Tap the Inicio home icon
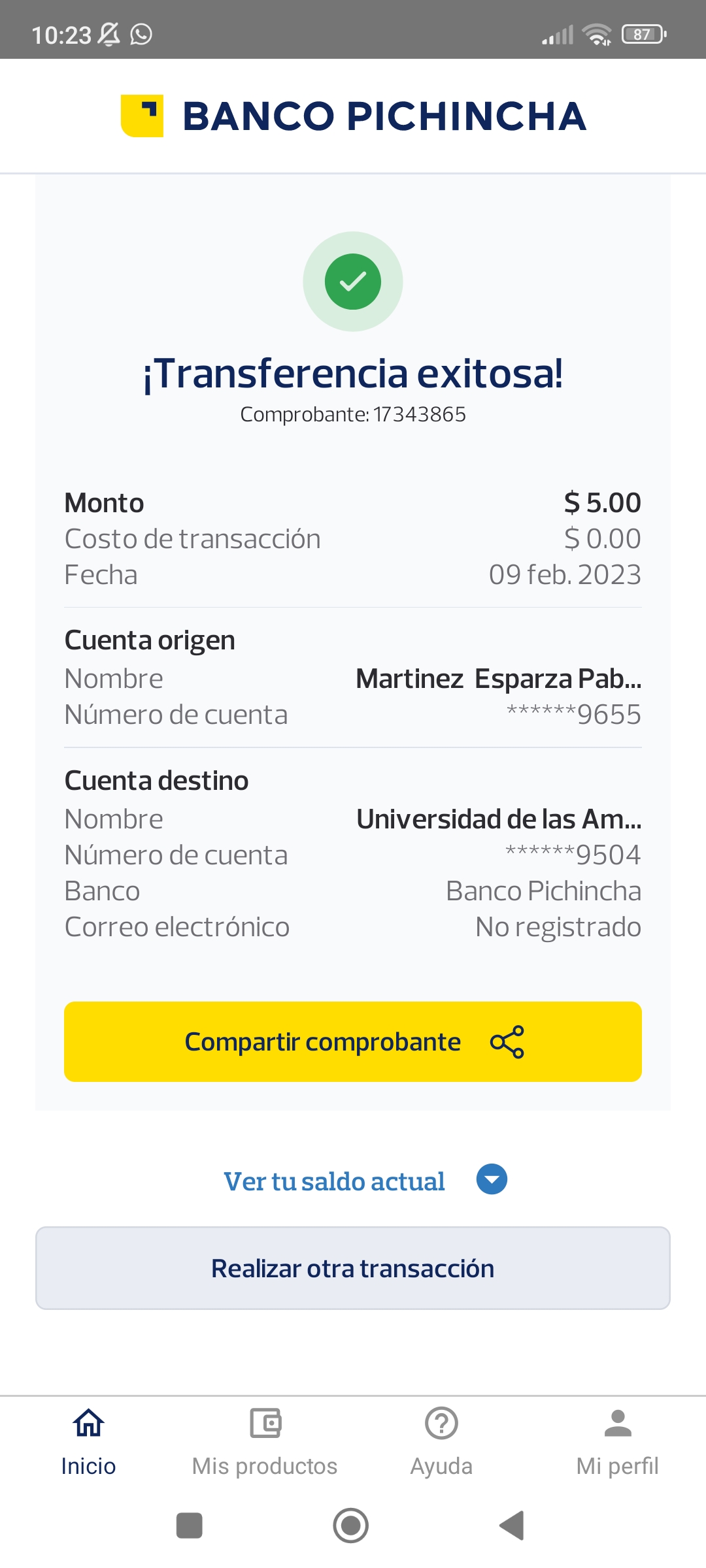The width and height of the screenshot is (706, 1568). [88, 1422]
